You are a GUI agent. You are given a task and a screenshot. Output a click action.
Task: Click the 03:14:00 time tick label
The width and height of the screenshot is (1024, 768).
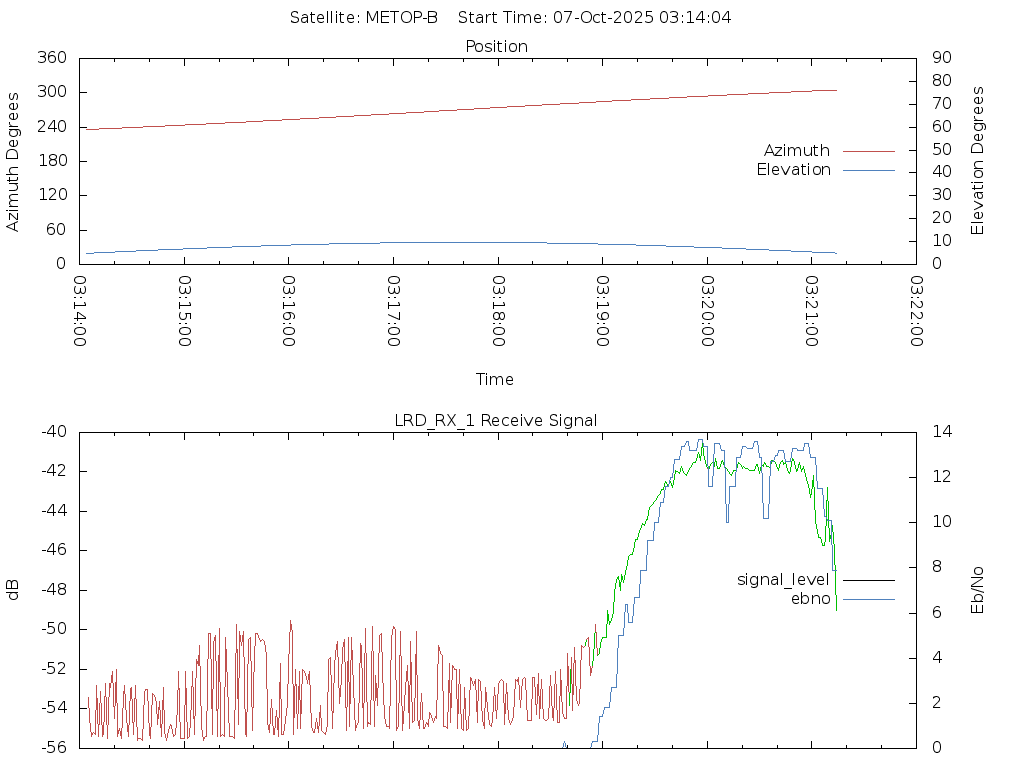pos(80,311)
